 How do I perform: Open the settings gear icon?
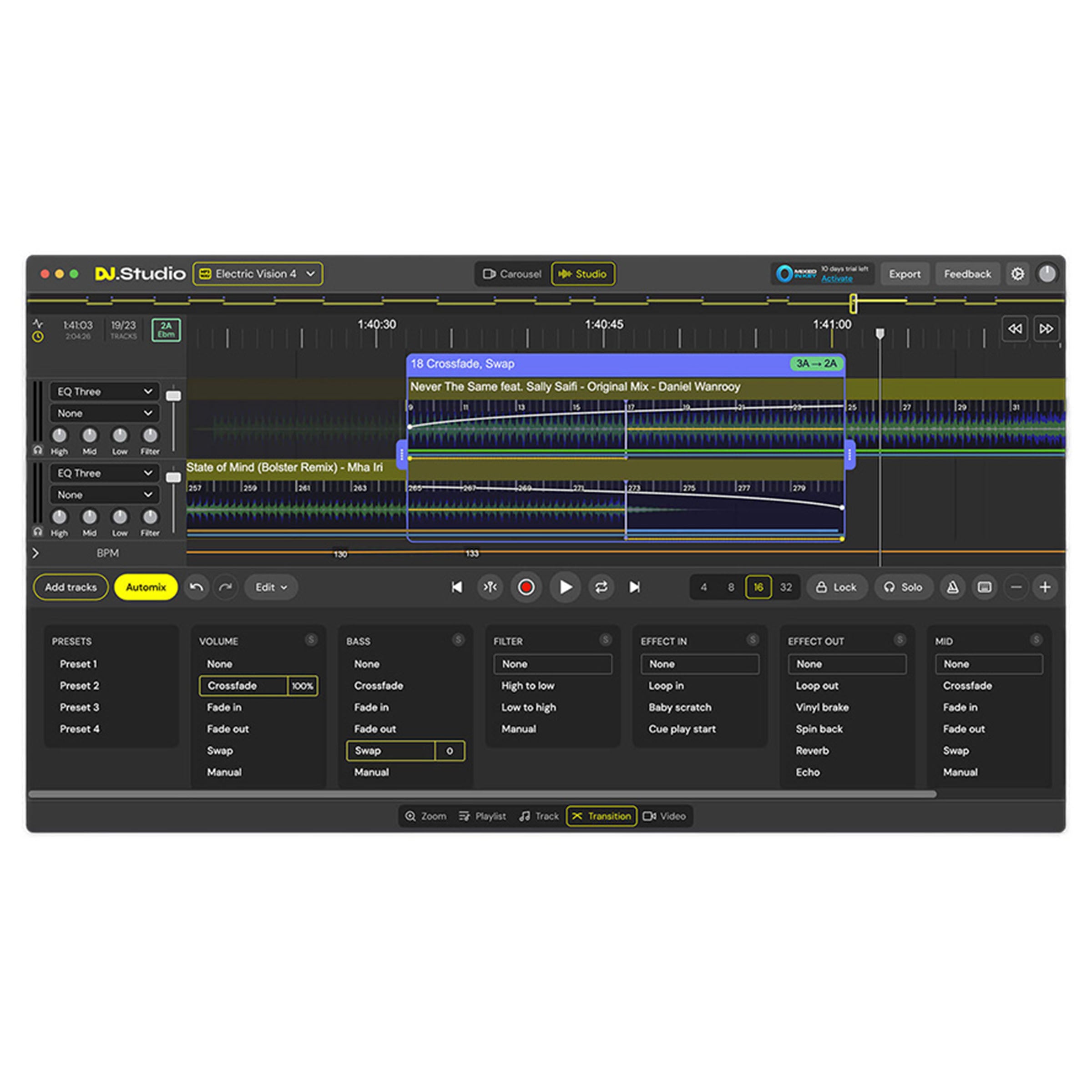(1017, 274)
